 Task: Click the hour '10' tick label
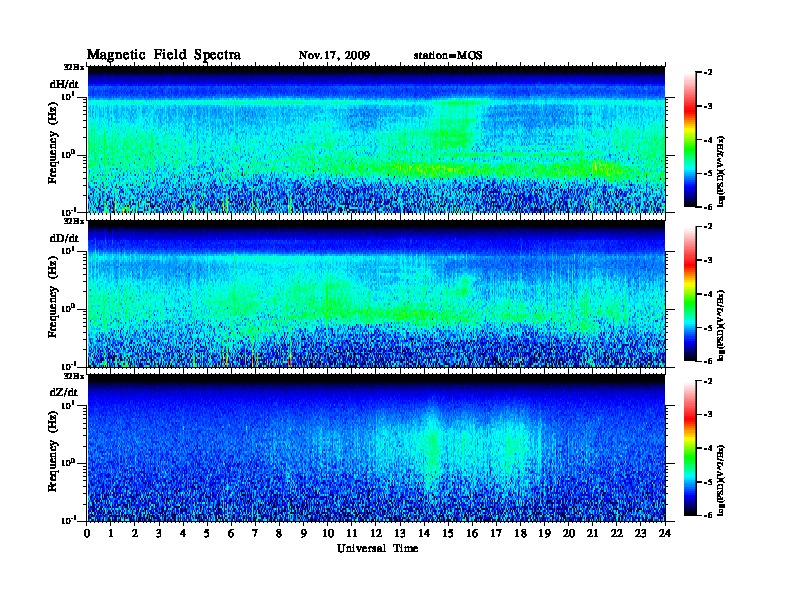click(328, 533)
